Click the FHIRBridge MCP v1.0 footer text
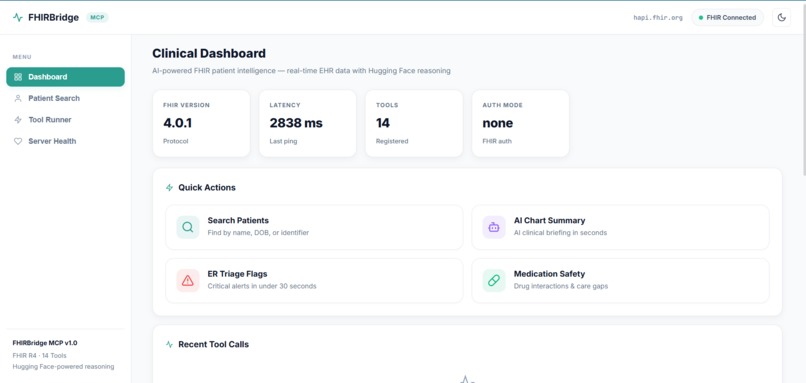The height and width of the screenshot is (383, 806). 45,343
